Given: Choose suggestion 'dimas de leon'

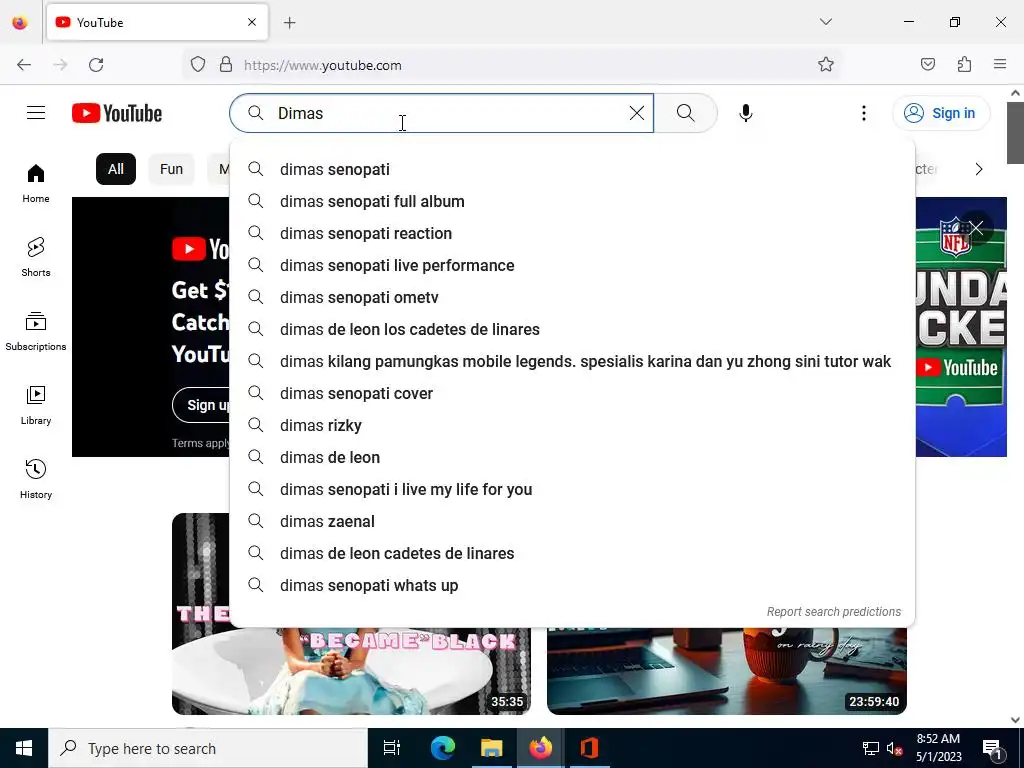Looking at the screenshot, I should (x=572, y=457).
